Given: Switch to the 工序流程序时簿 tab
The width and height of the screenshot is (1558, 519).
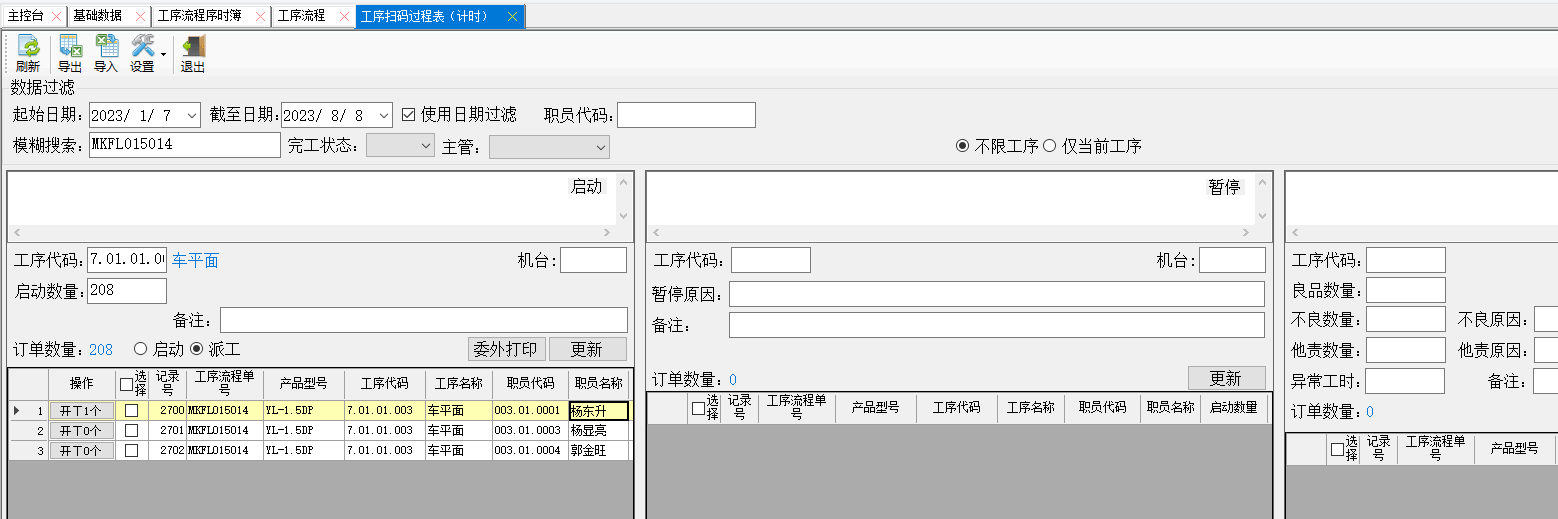Looking at the screenshot, I should click(x=200, y=16).
